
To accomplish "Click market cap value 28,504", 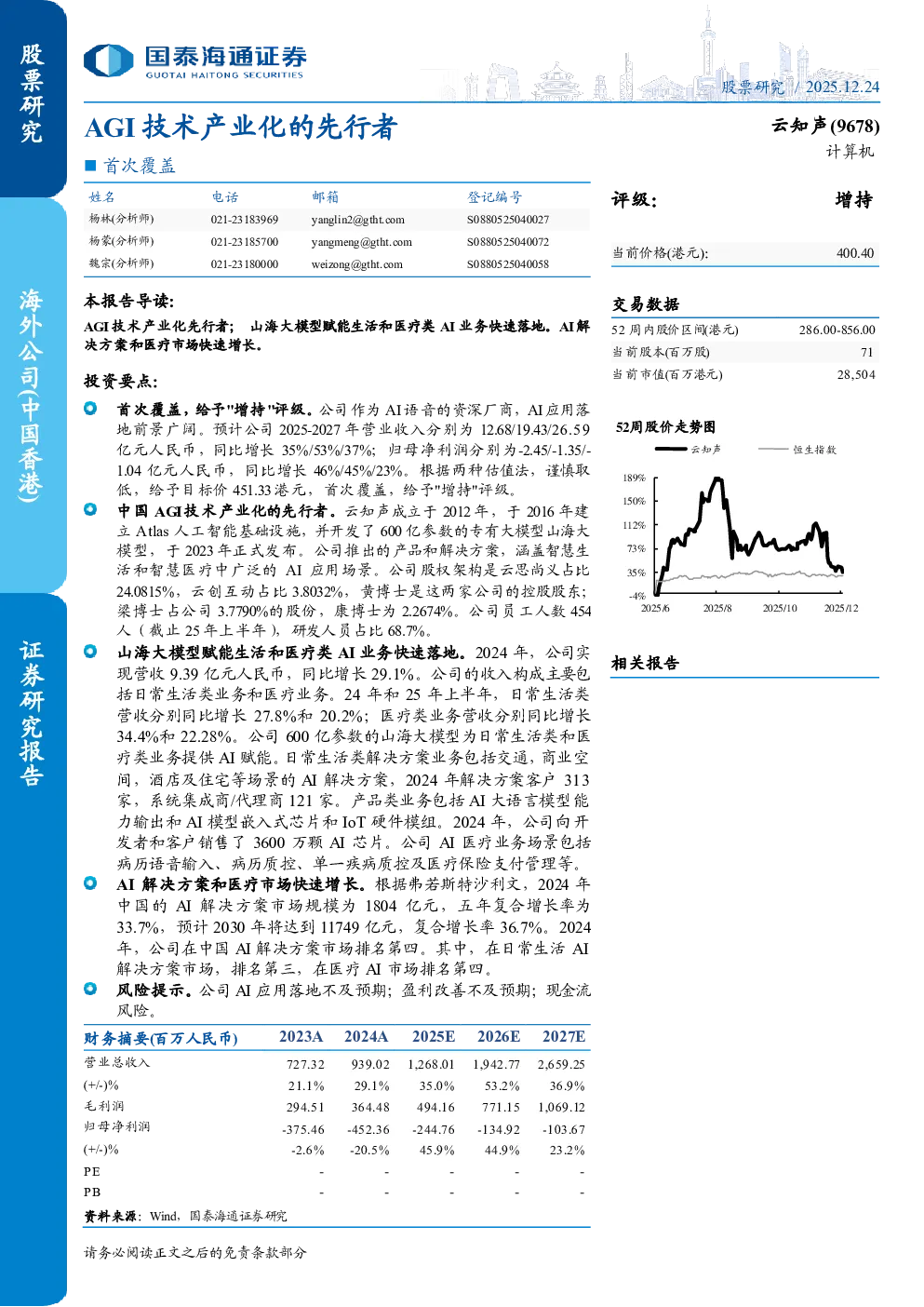I will pos(856,374).
